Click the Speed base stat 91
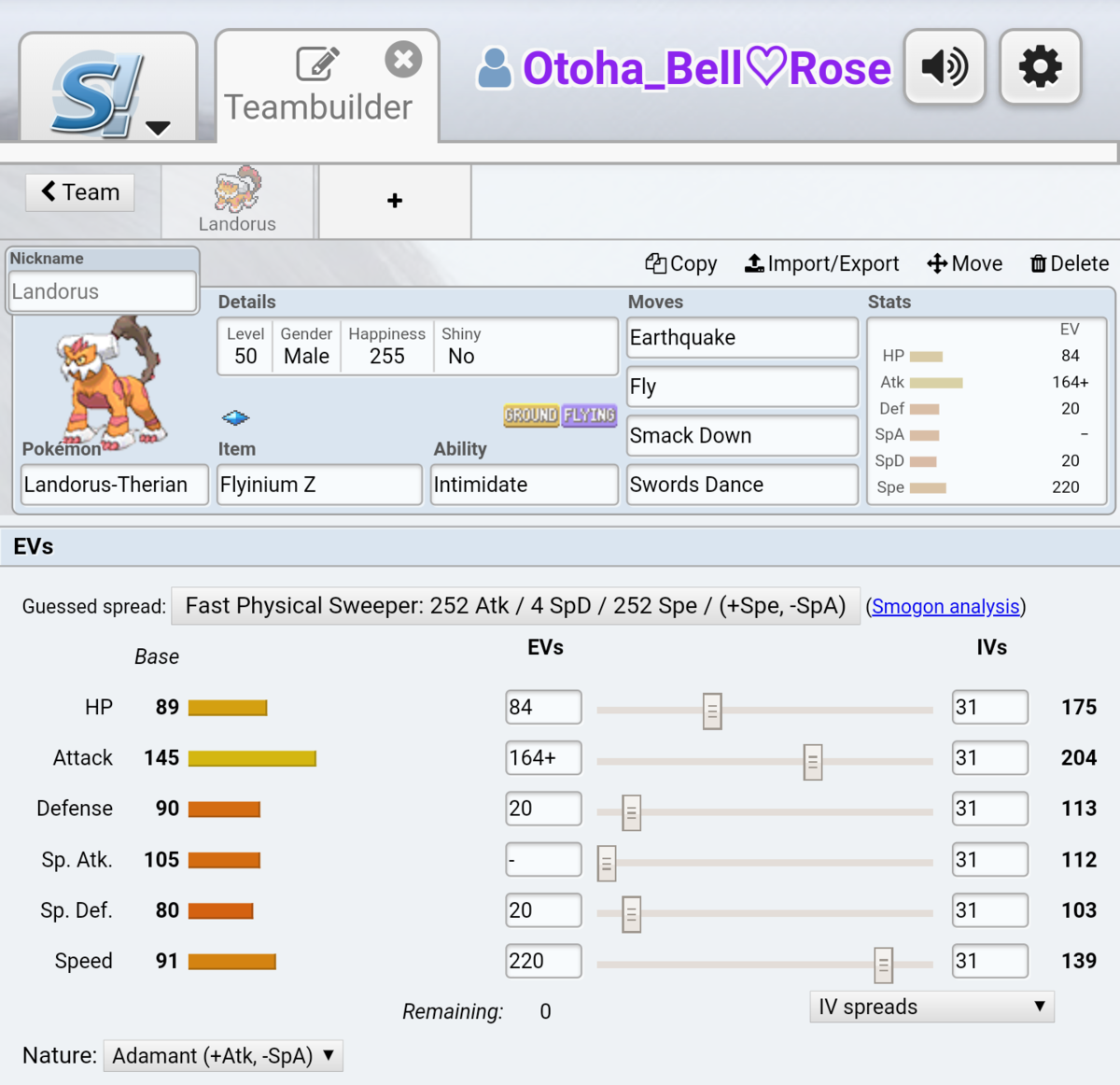The image size is (1120, 1085). (167, 961)
